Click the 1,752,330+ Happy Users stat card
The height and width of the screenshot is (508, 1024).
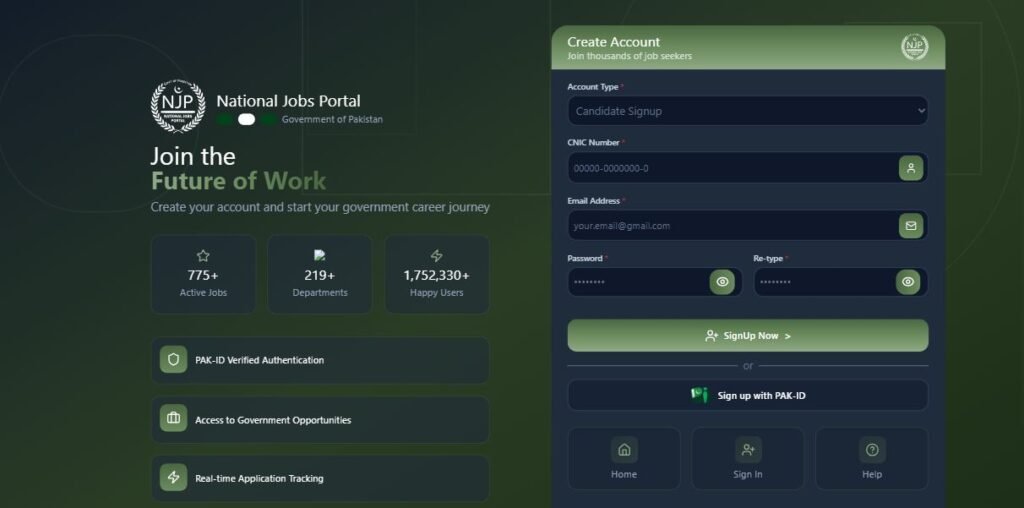(437, 274)
